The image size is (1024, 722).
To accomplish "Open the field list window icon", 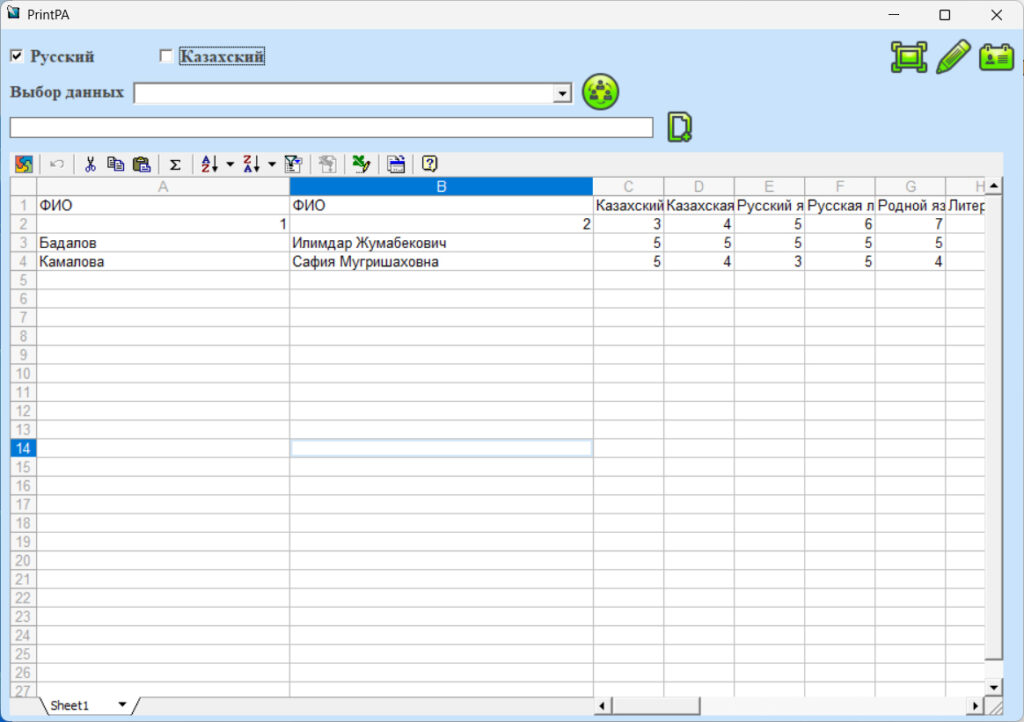I will tap(396, 164).
